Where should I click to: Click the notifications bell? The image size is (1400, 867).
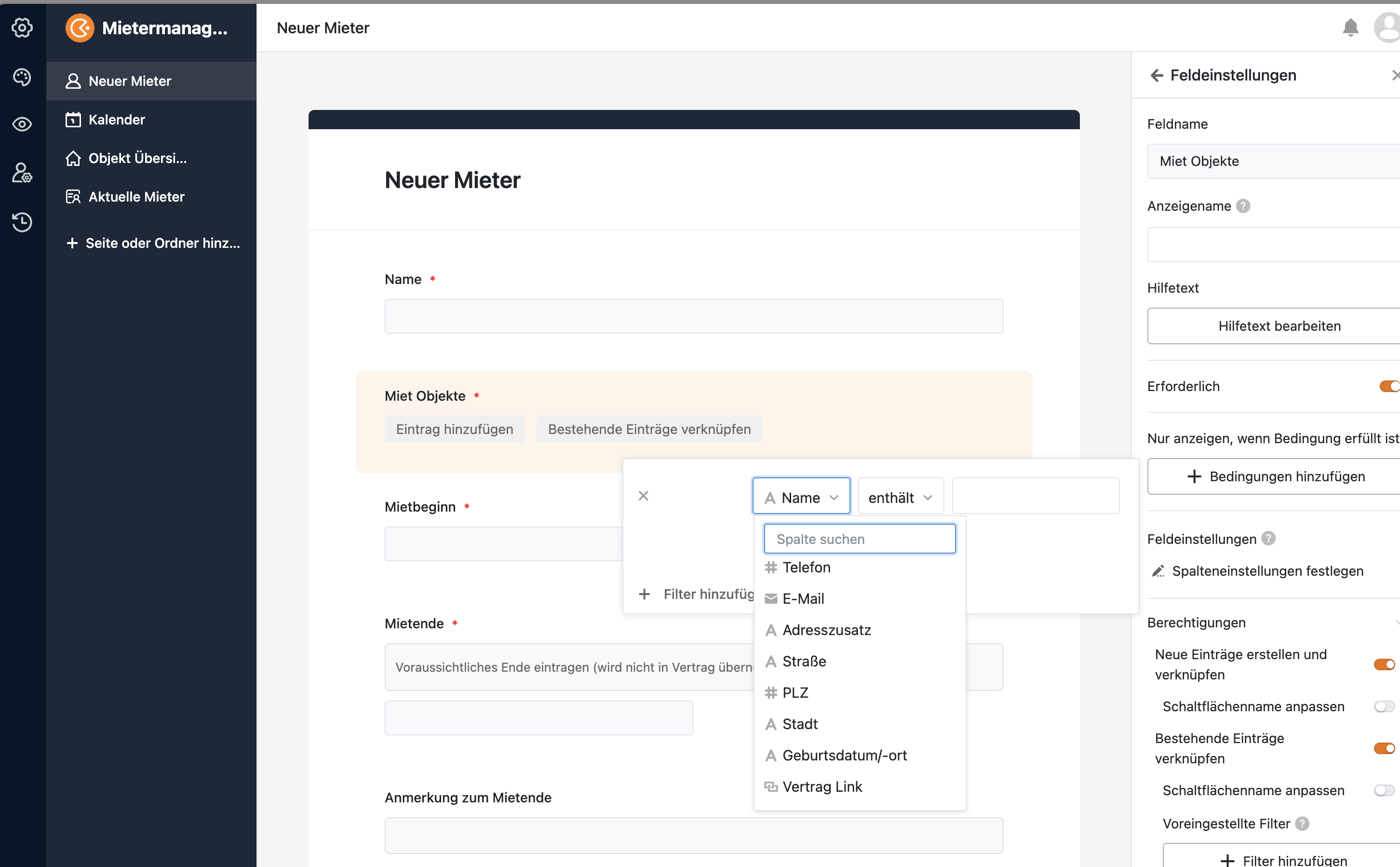click(x=1350, y=27)
